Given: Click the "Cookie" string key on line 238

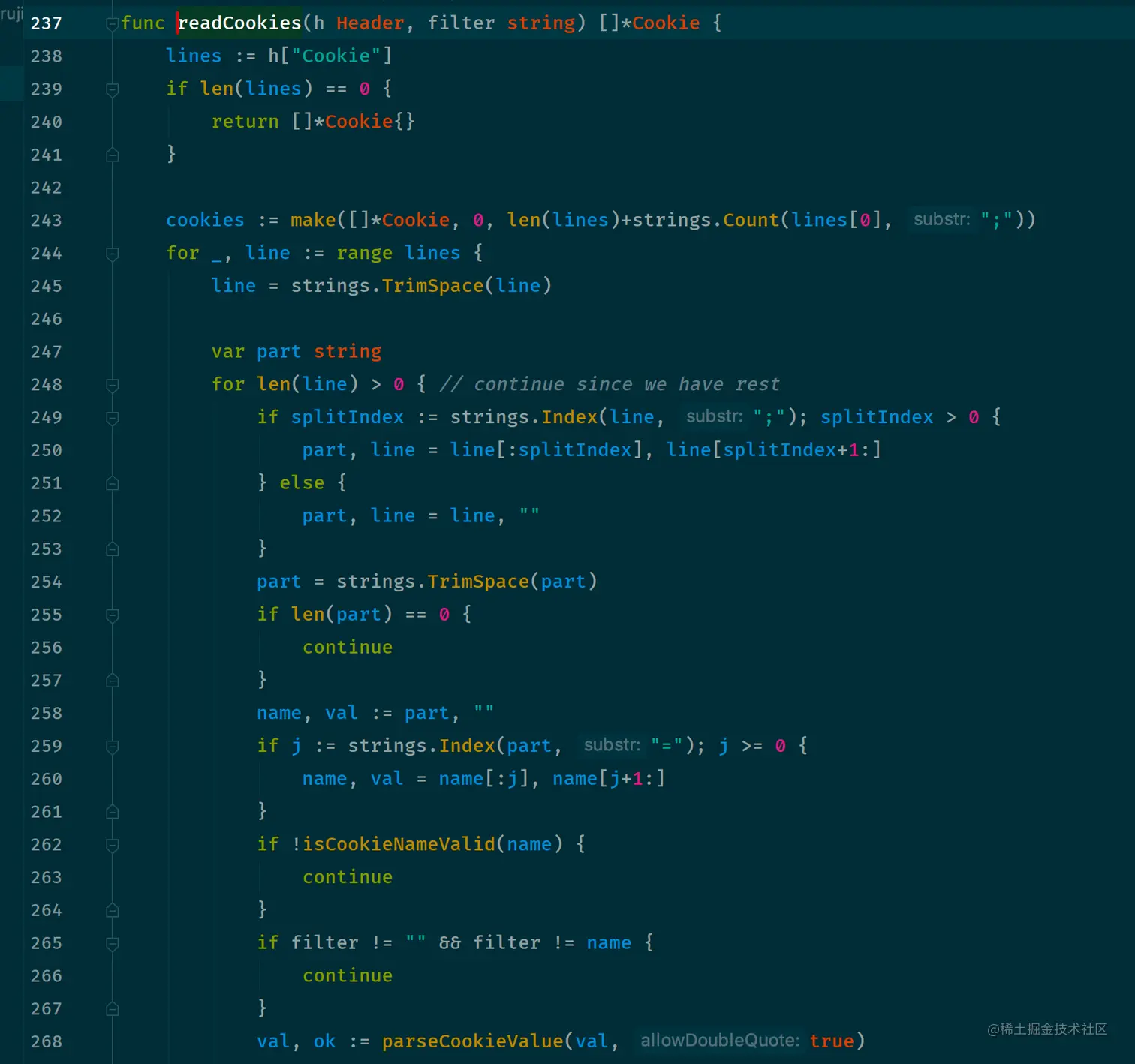Looking at the screenshot, I should (x=336, y=56).
